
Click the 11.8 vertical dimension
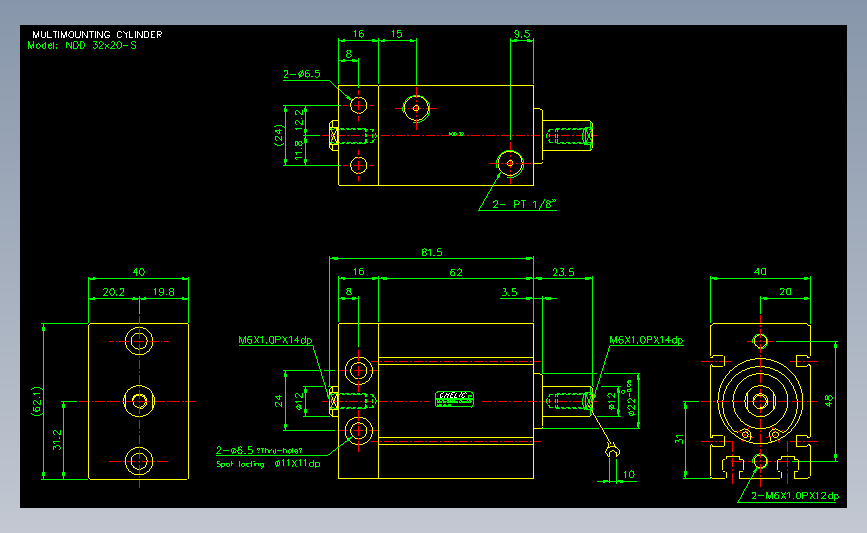click(299, 150)
